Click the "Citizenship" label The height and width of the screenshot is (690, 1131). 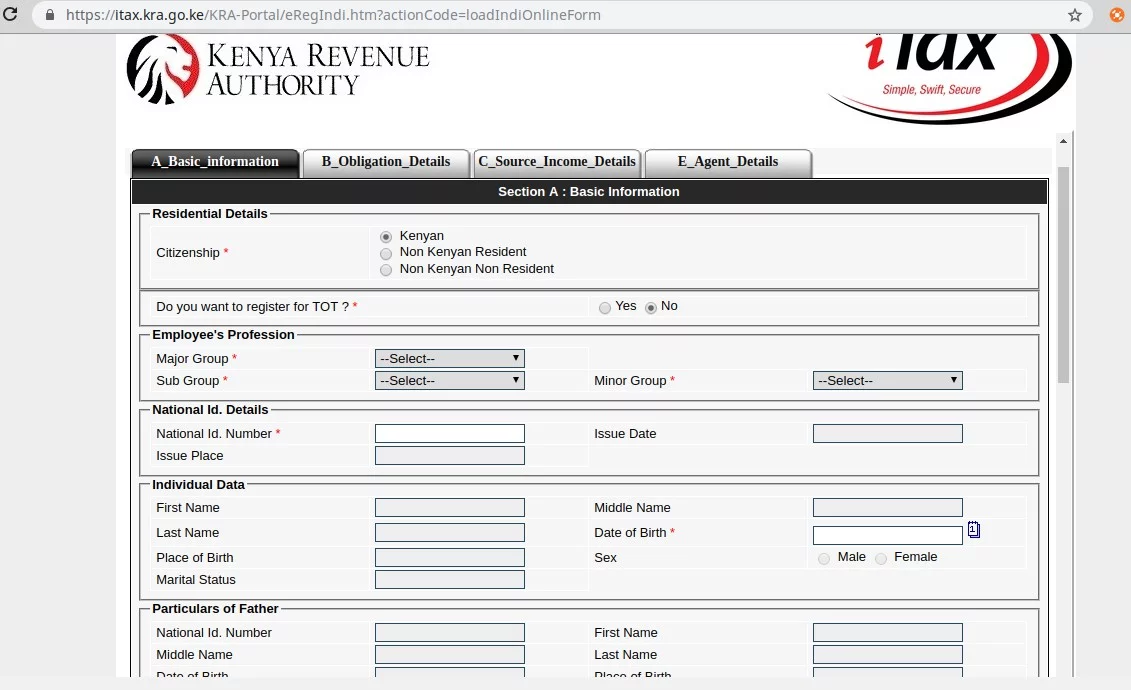[x=188, y=252]
